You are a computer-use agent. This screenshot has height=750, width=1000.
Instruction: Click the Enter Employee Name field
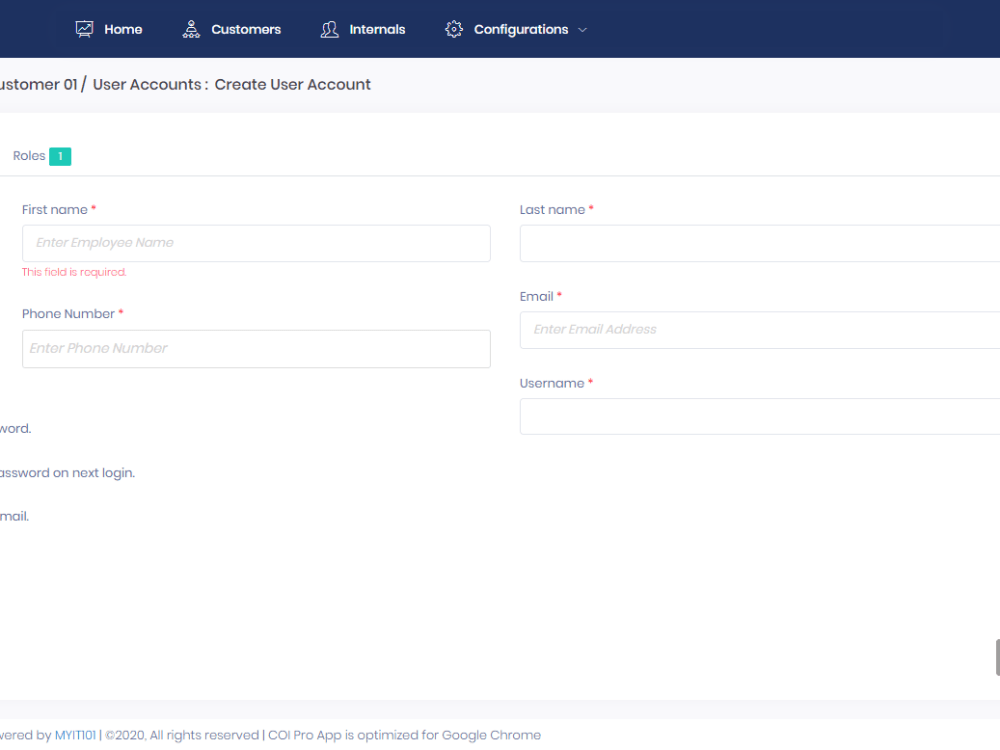coord(256,243)
